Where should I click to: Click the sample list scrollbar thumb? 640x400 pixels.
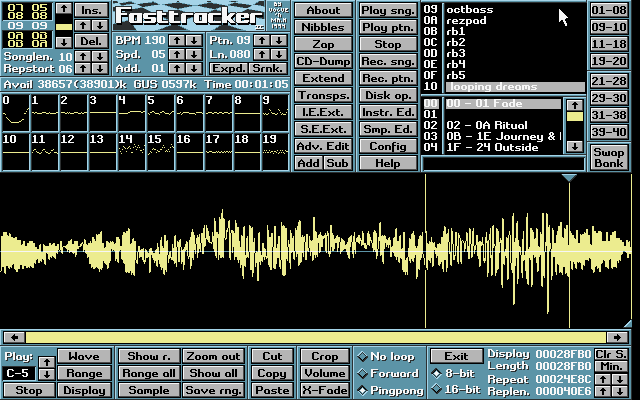575,117
